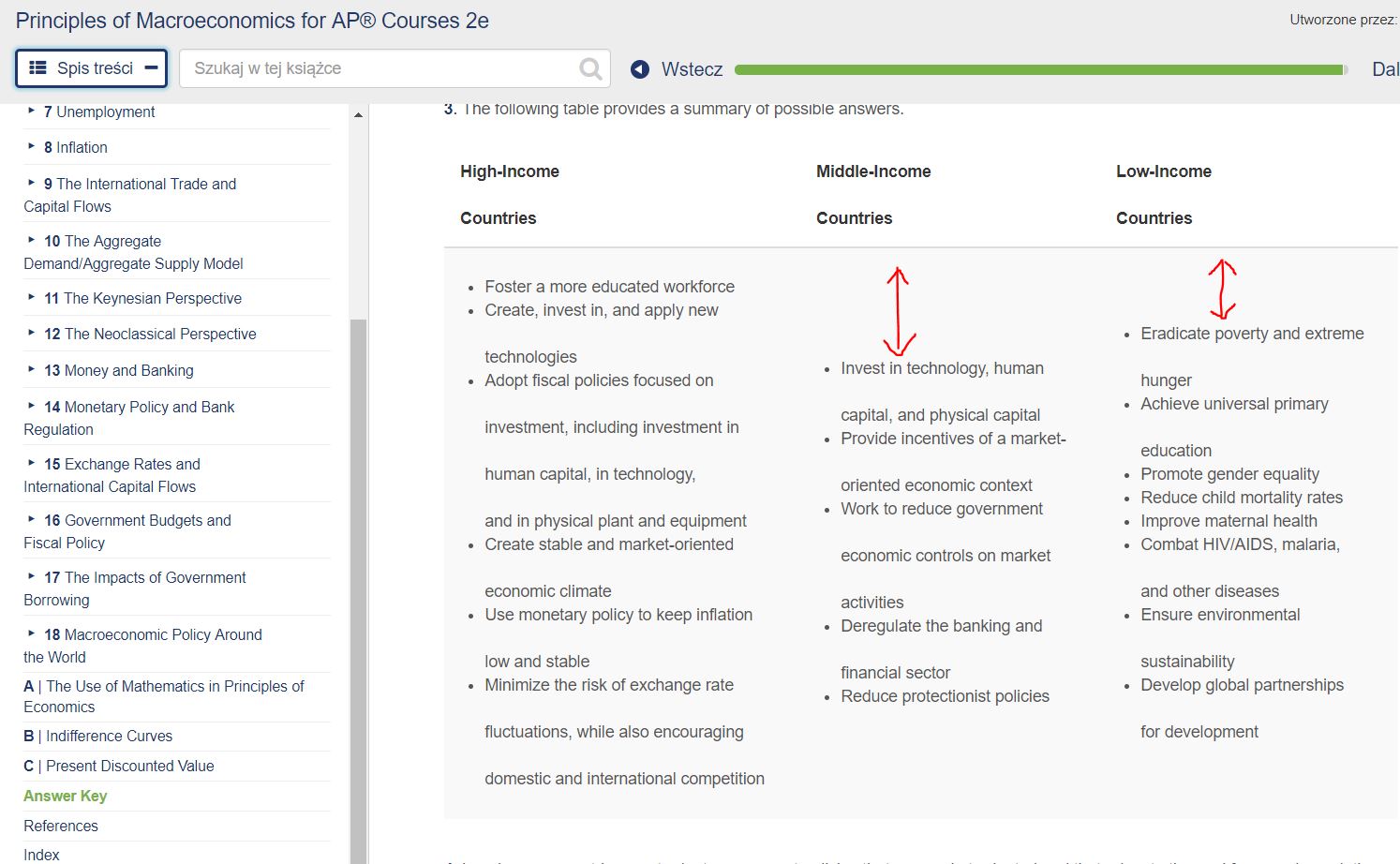Open the References section
This screenshot has width=1400, height=864.
pyautogui.click(x=60, y=826)
